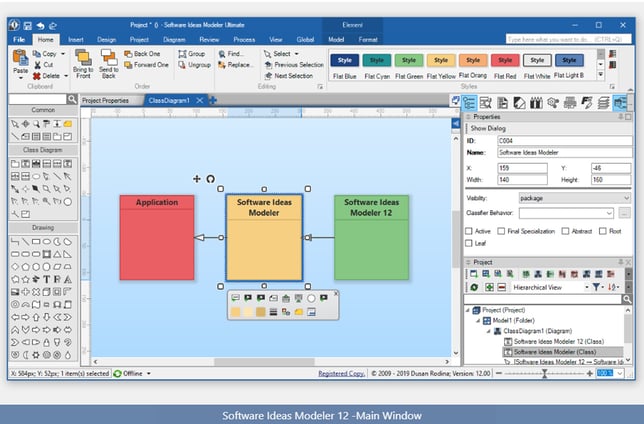Click the green refresh icon in Project panel
644x424 pixels.
474,287
